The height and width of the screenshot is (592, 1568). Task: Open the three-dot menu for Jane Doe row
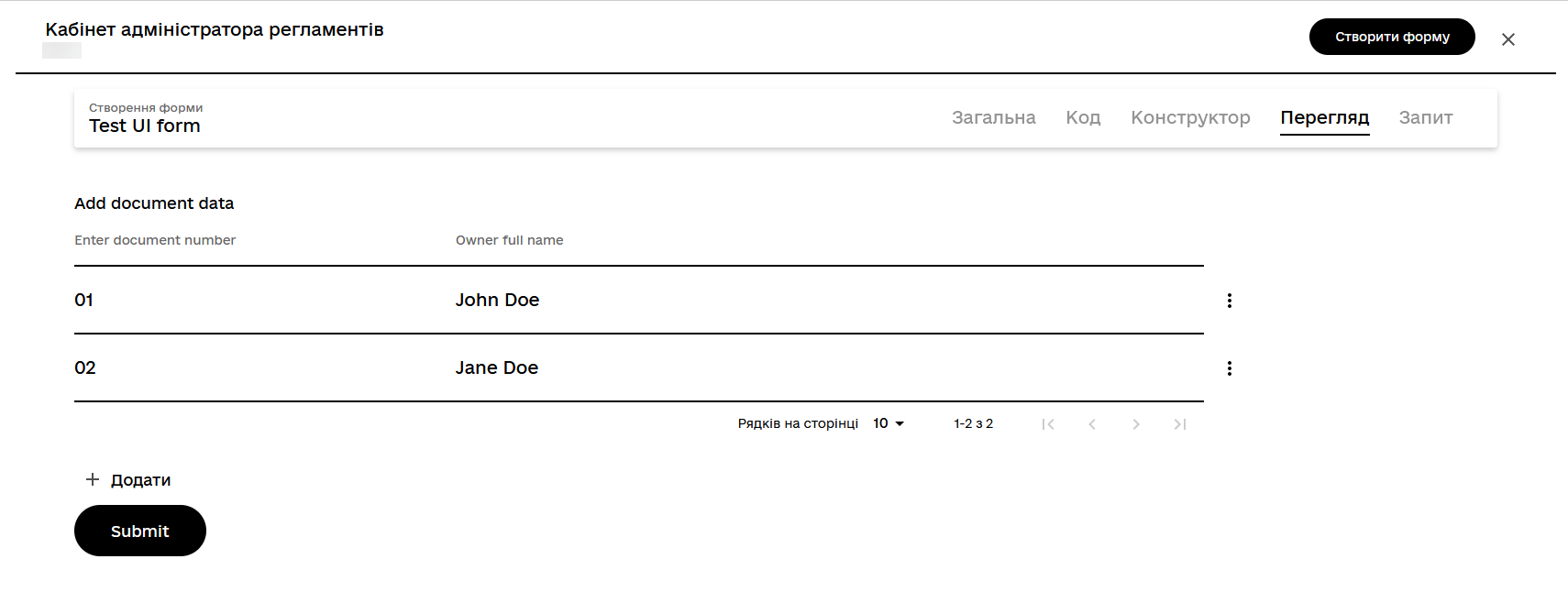click(x=1229, y=368)
